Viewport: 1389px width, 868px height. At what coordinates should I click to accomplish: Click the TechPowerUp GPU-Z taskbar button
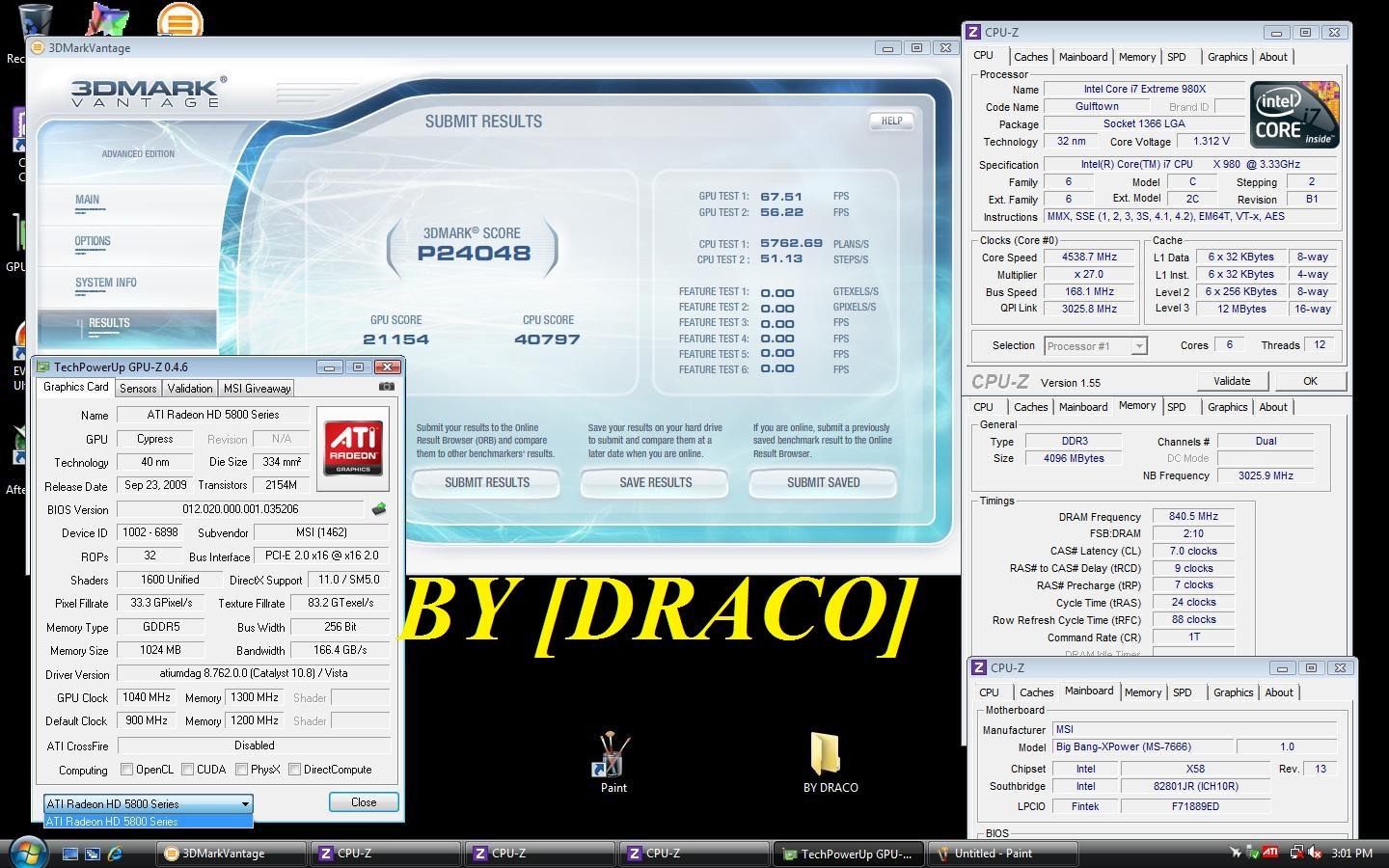[849, 854]
